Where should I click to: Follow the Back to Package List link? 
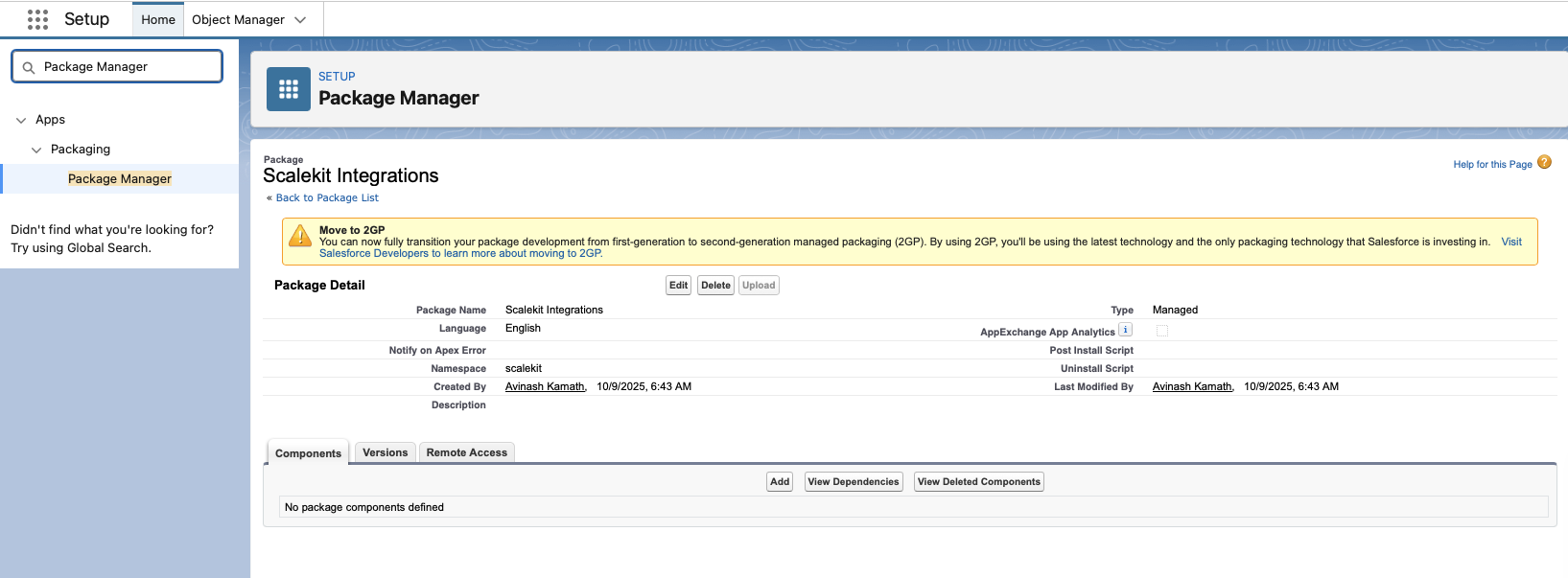(327, 197)
